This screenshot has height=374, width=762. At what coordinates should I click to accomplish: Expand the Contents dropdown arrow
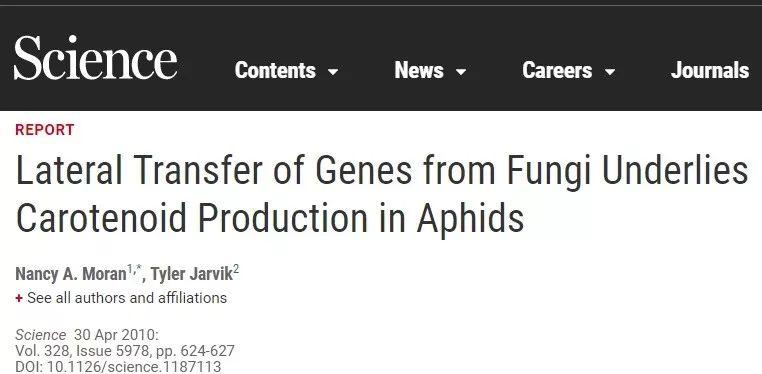pos(333,72)
